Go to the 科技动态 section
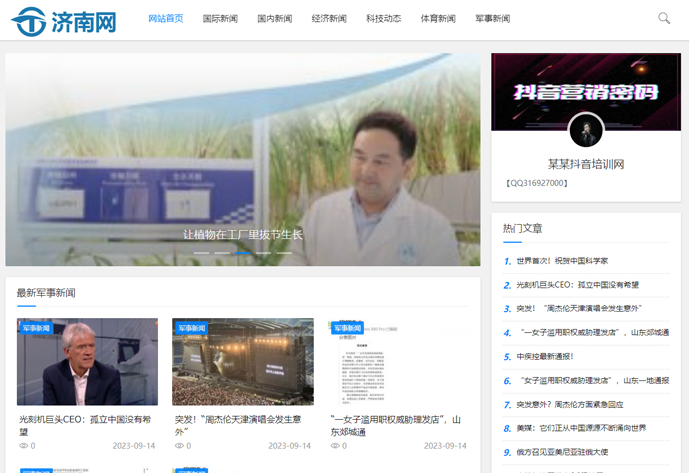The width and height of the screenshot is (689, 473). click(x=383, y=19)
